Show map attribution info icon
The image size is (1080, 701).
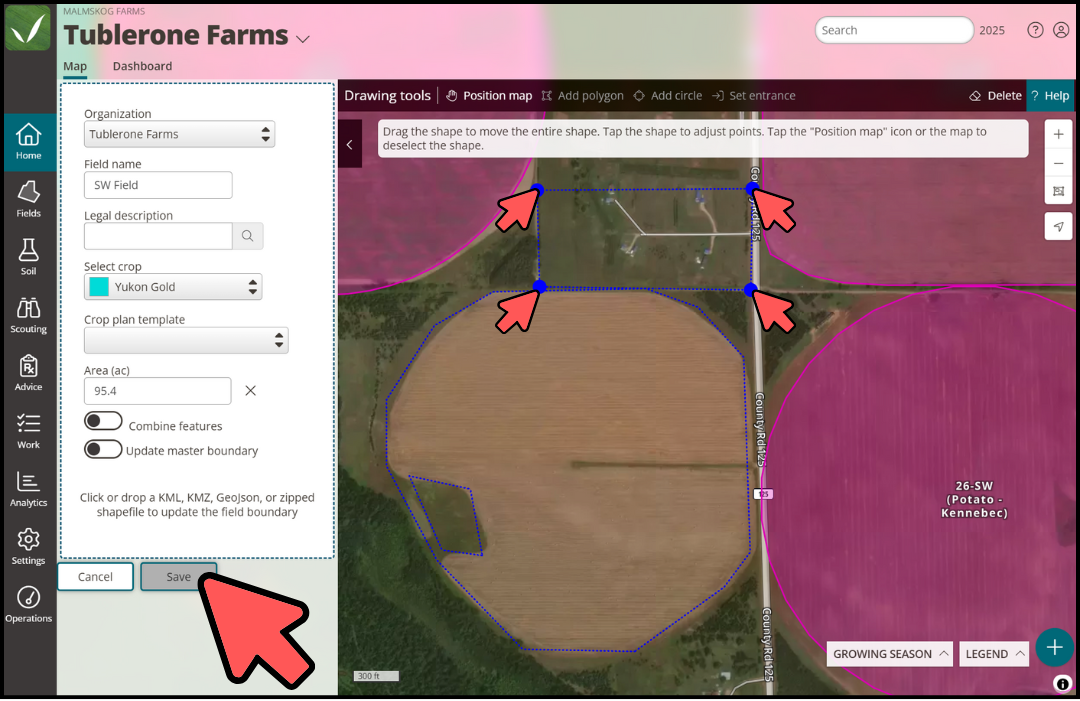pyautogui.click(x=1062, y=684)
